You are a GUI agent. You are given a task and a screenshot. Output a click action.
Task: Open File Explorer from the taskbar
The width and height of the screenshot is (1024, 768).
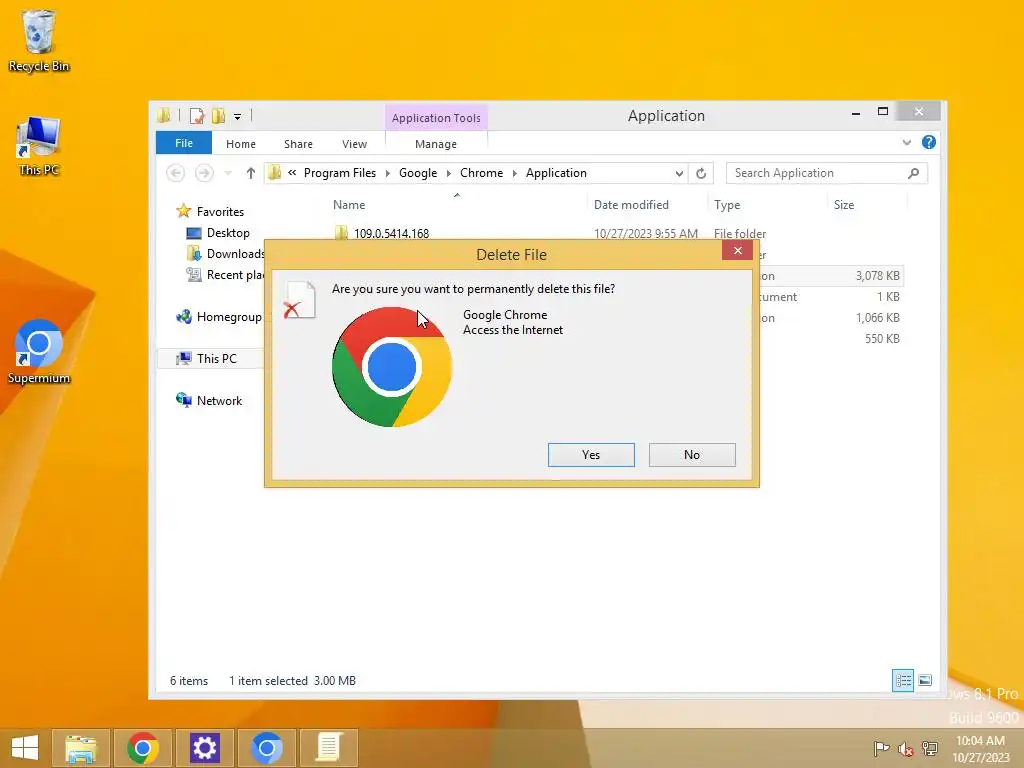coord(81,748)
